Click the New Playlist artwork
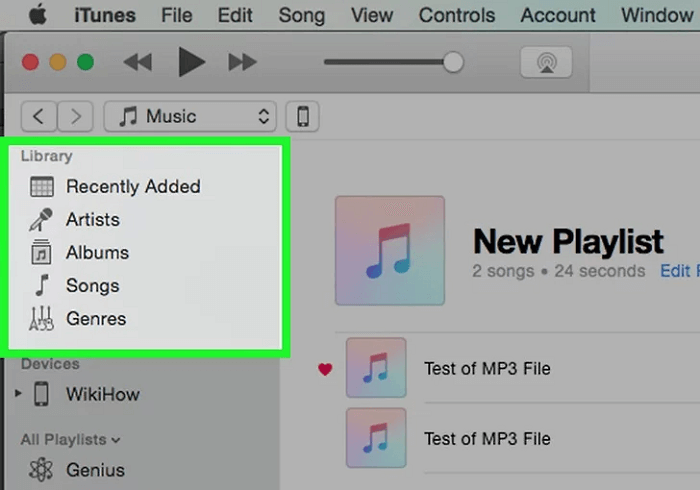Image resolution: width=700 pixels, height=490 pixels. tap(390, 251)
